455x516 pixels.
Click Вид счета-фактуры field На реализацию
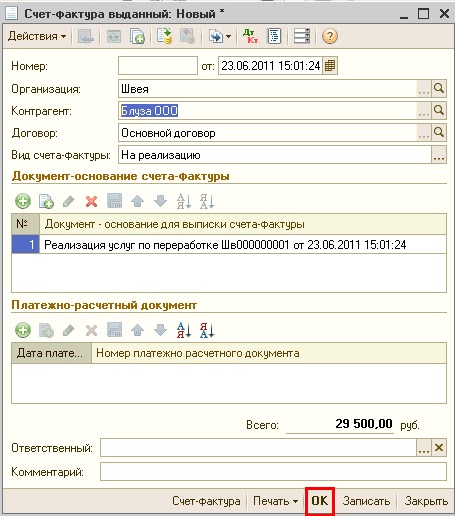(275, 155)
